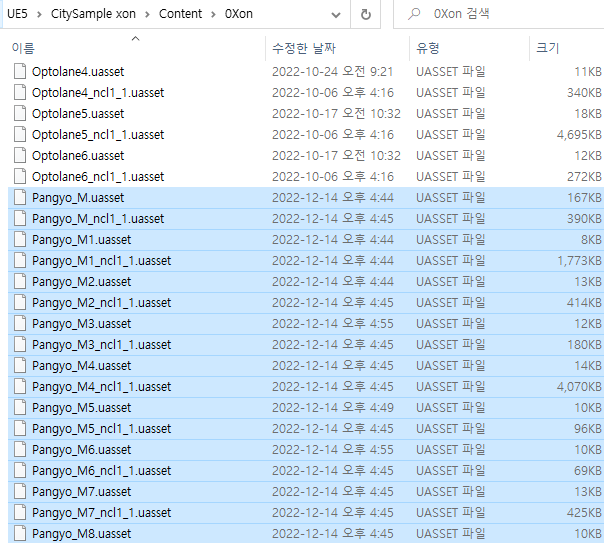Select file name Pangyo_M4_ncl1_1.uasset
Screen dimensions: 604x543
pos(101,386)
